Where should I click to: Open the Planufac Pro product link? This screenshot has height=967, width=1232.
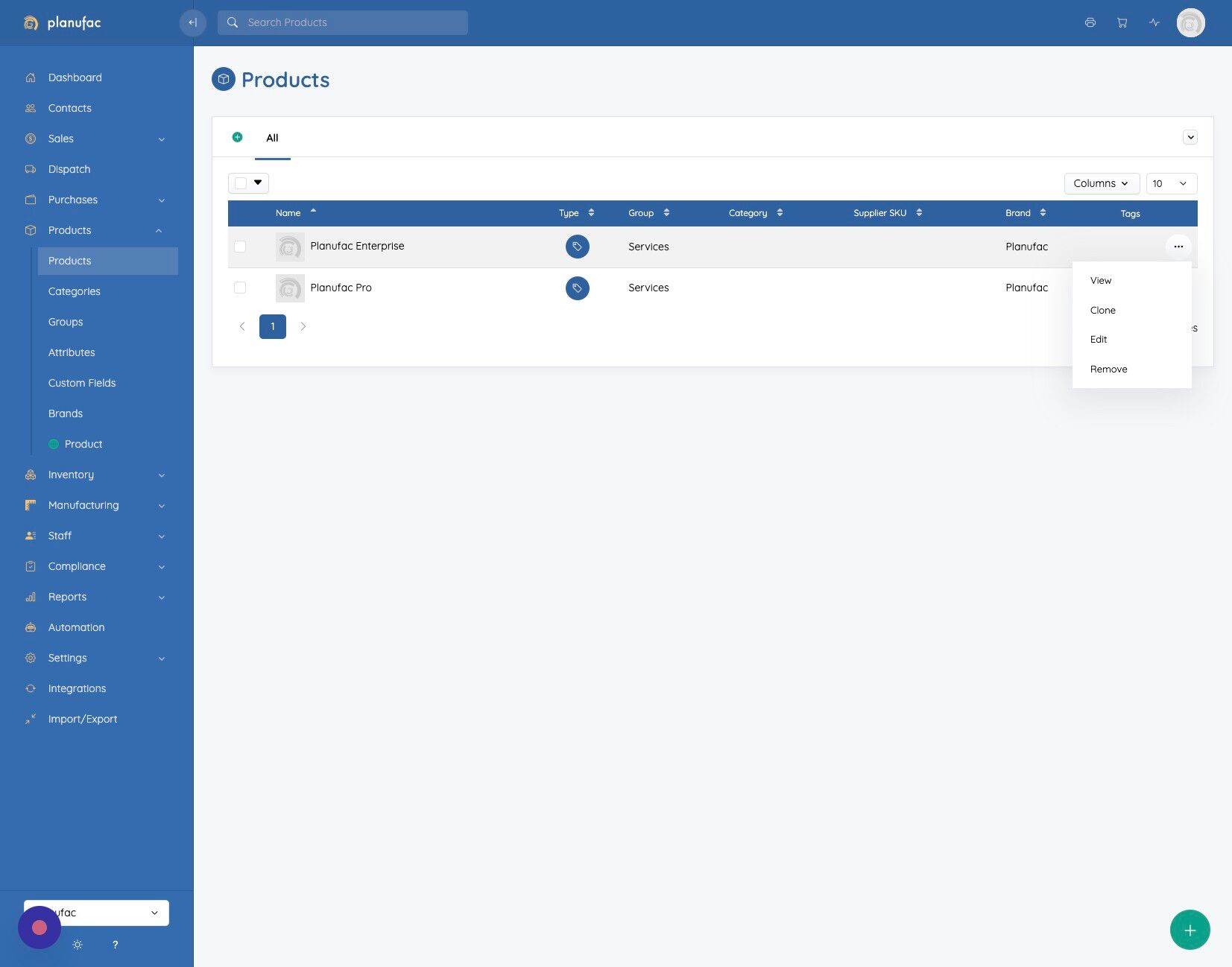coord(341,288)
